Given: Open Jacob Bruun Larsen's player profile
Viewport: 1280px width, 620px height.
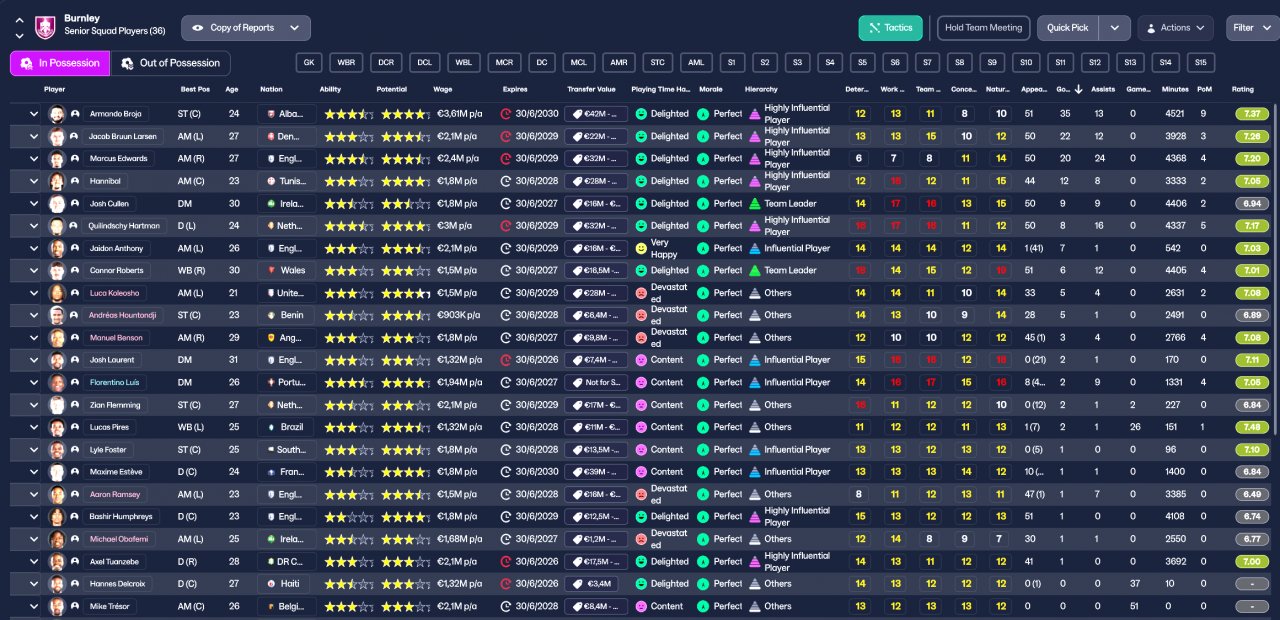Looking at the screenshot, I should pos(121,136).
